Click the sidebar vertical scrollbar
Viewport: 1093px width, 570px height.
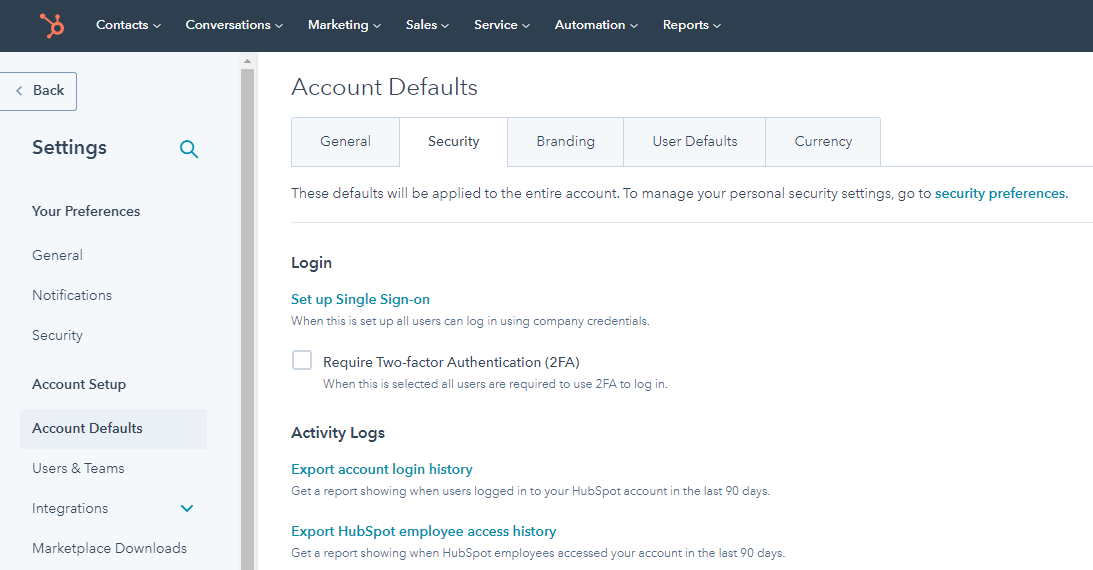pos(247,300)
